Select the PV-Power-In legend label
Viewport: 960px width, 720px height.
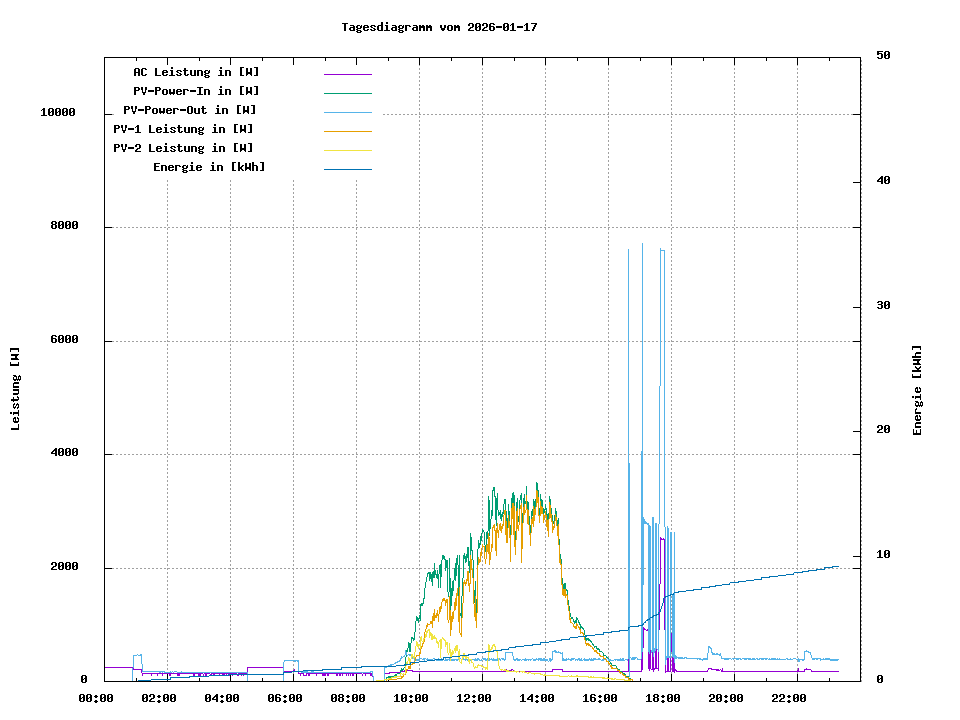coord(196,91)
